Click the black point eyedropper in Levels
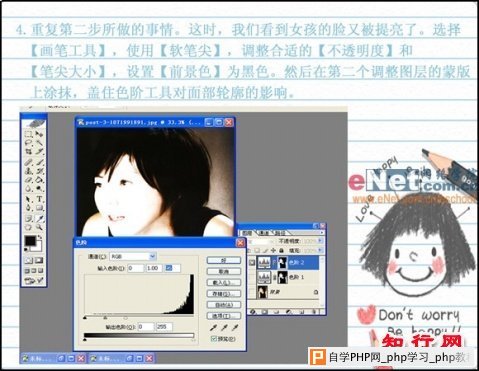This screenshot has width=479, height=371. (x=214, y=328)
